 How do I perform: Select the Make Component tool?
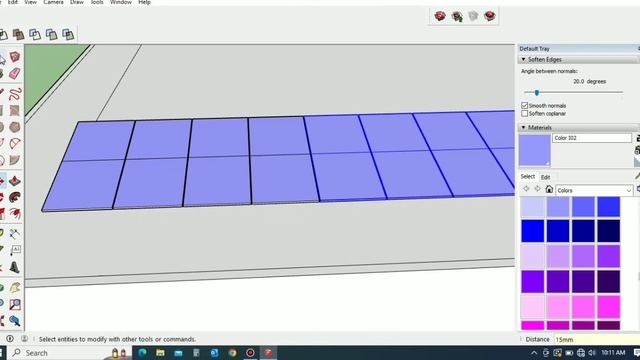pyautogui.click(x=15, y=56)
